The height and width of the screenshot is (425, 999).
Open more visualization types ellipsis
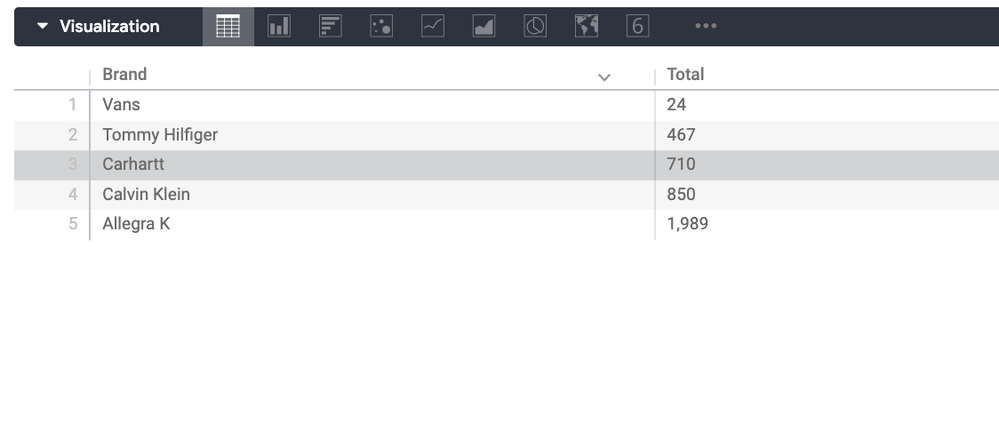point(706,26)
